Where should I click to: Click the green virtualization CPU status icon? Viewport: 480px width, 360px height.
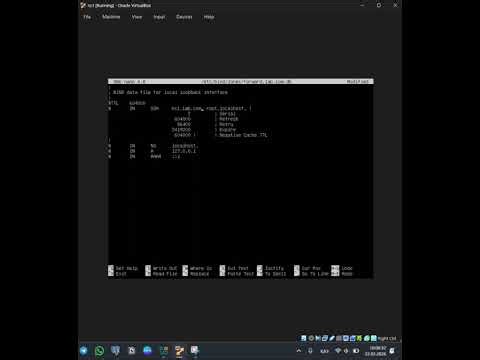pos(359,338)
